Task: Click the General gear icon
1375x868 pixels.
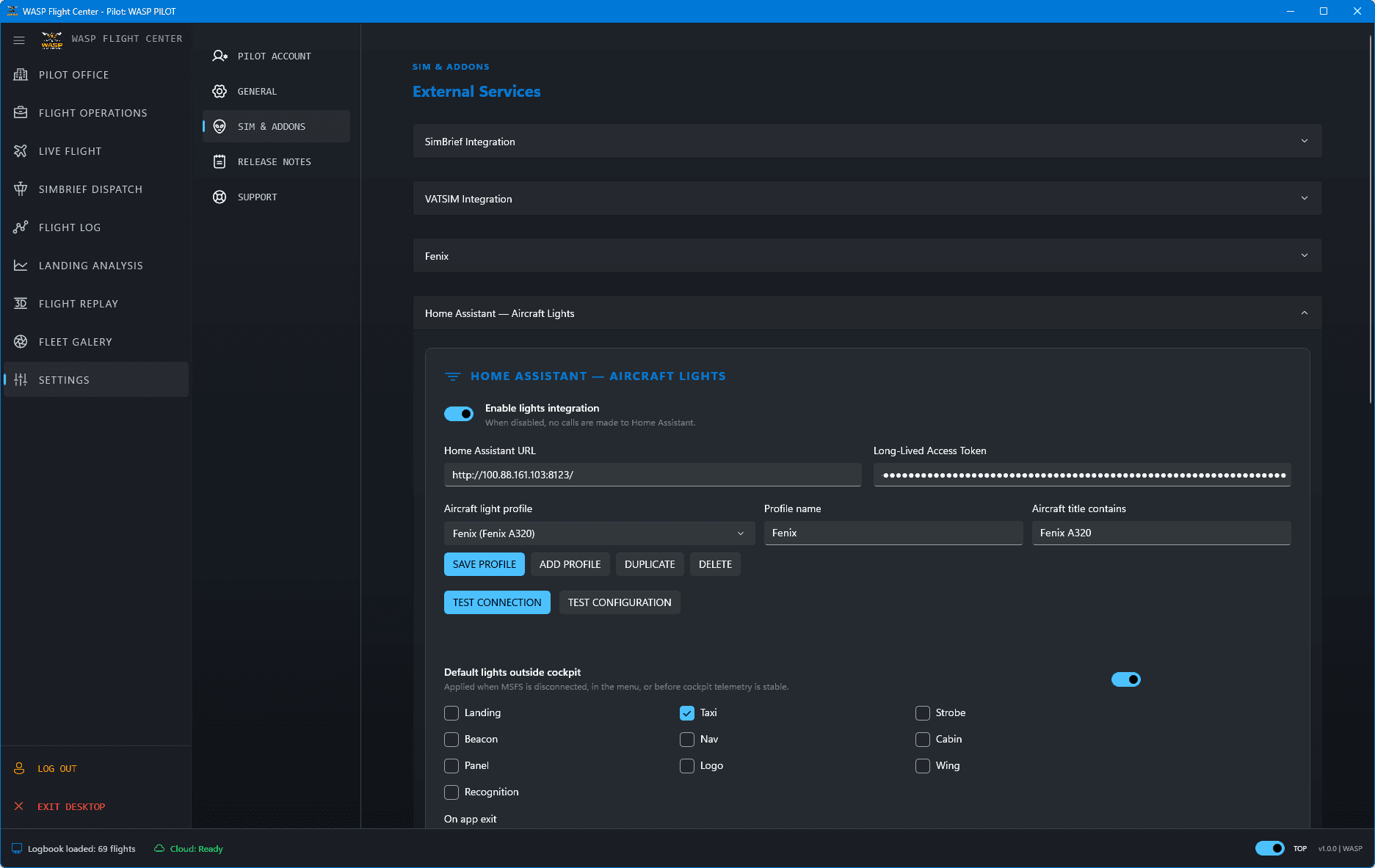Action: [x=220, y=91]
